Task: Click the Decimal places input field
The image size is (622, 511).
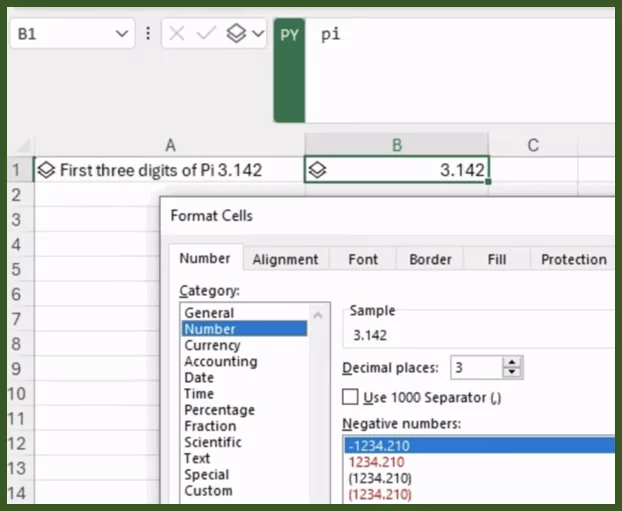Action: click(x=474, y=367)
